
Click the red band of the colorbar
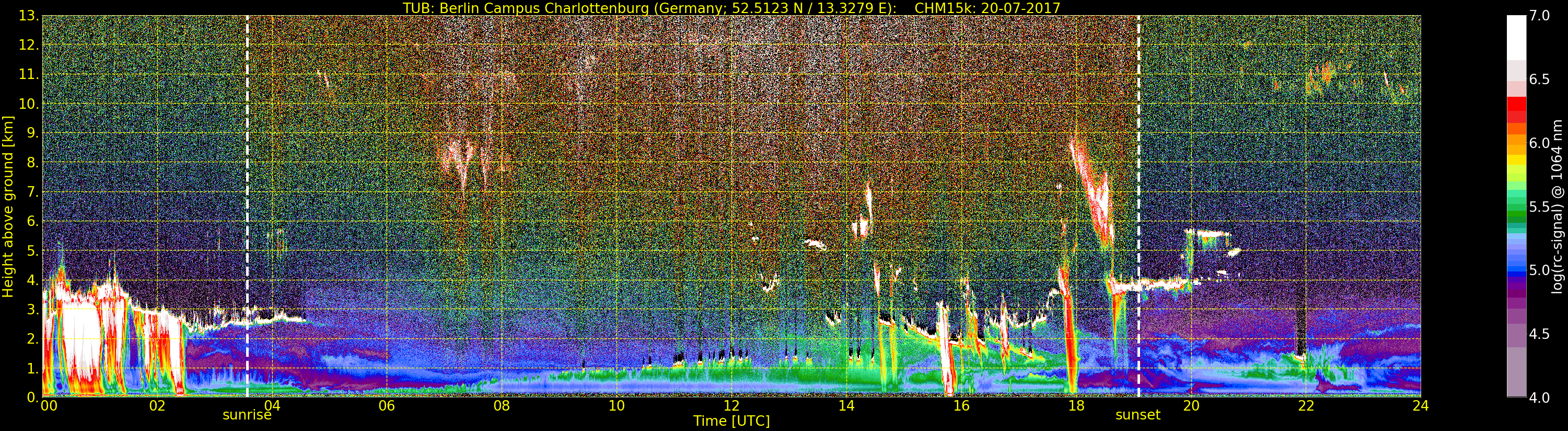click(1516, 110)
